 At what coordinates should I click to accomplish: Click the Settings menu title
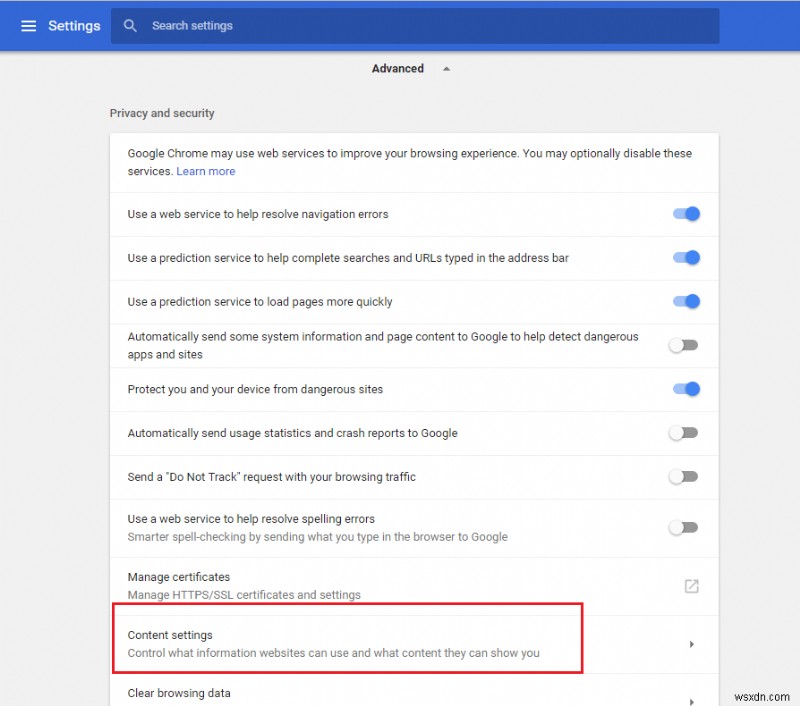tap(74, 25)
